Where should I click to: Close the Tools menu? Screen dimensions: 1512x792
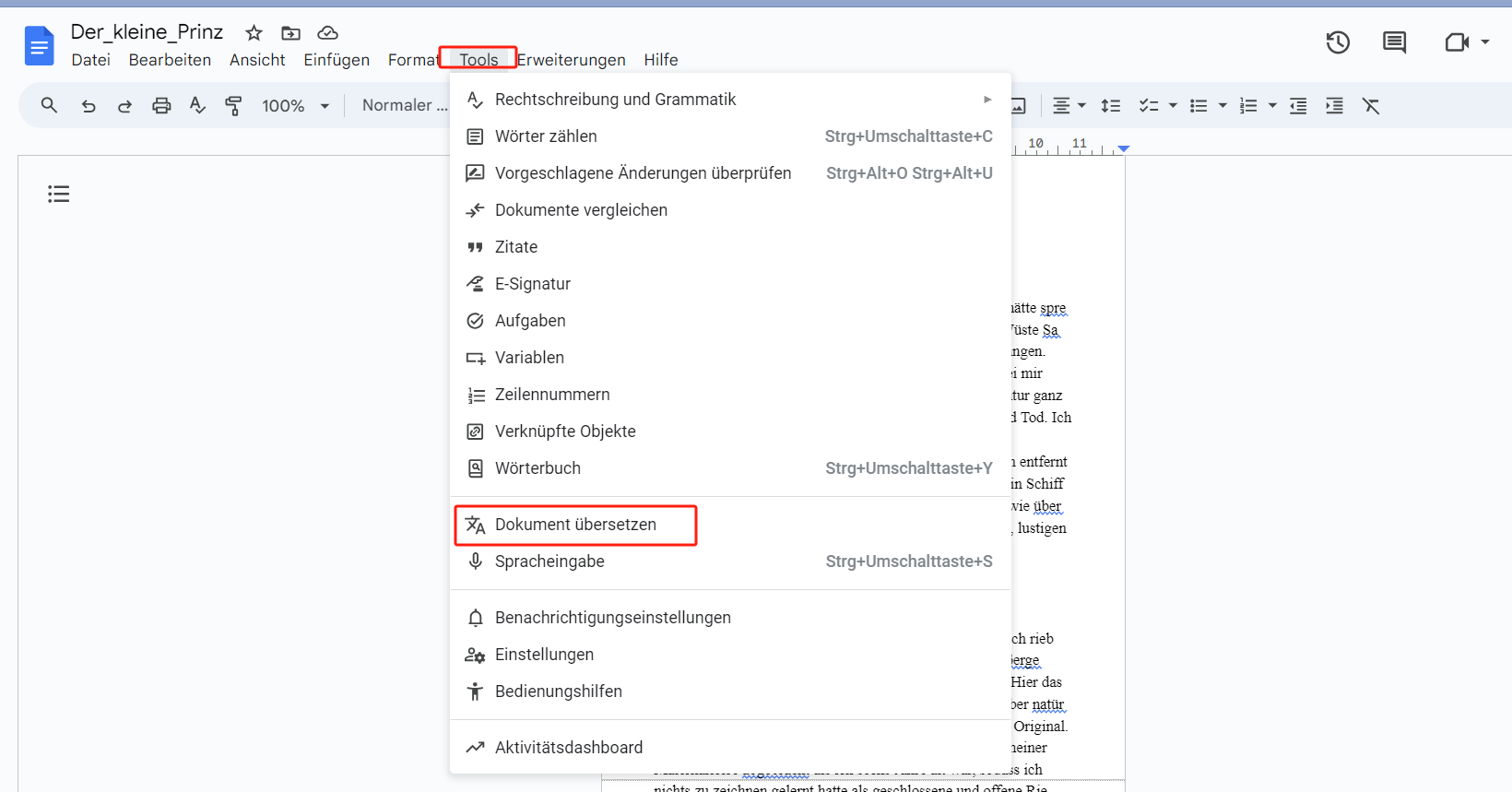click(478, 60)
